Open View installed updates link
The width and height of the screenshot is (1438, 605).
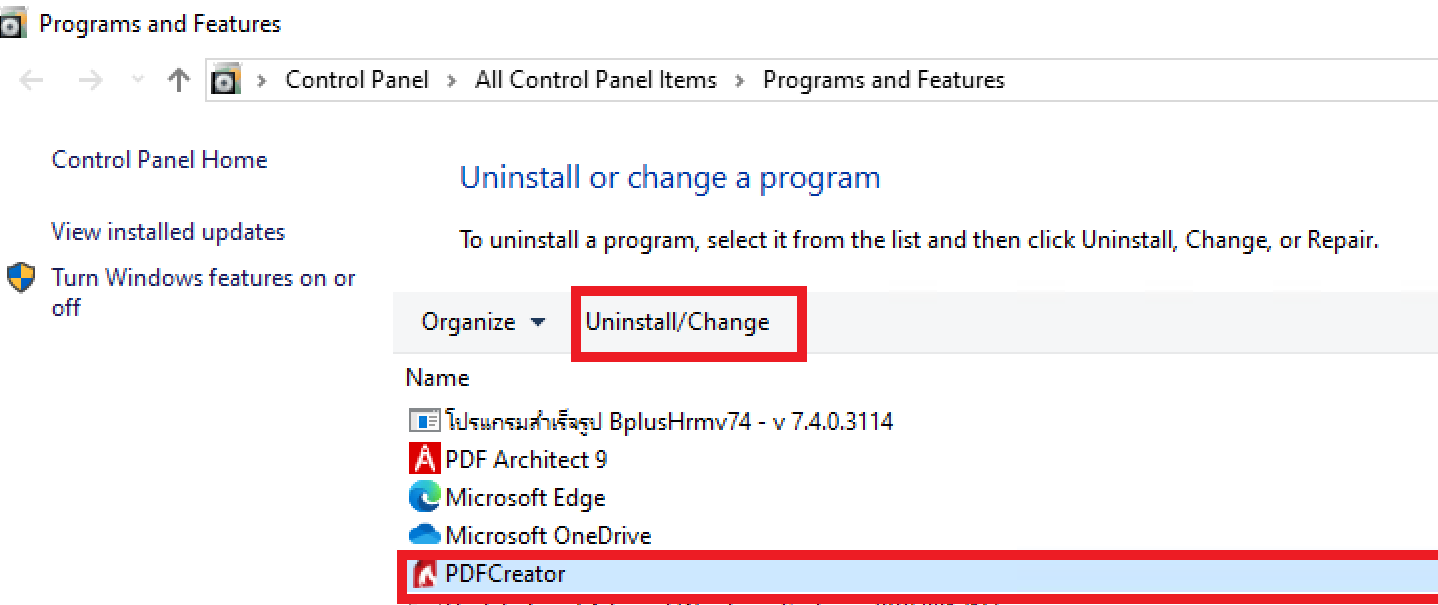pyautogui.click(x=168, y=232)
